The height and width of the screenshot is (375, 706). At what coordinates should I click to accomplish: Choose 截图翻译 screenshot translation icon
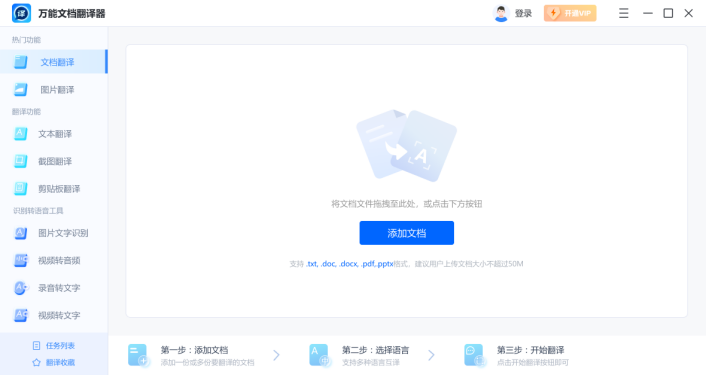[21, 161]
